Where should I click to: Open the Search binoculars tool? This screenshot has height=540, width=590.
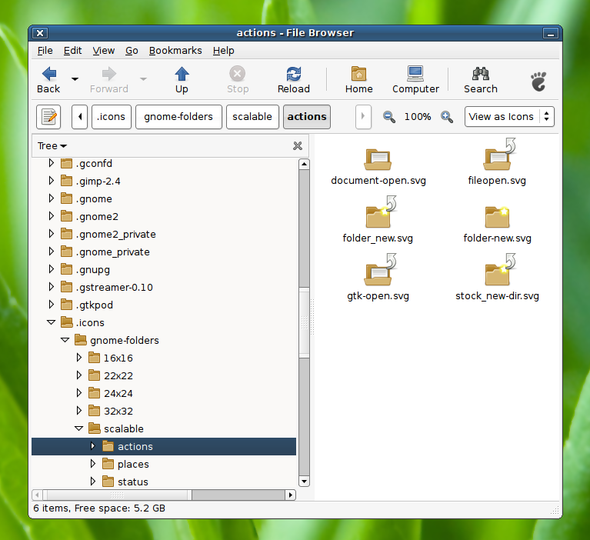click(480, 80)
